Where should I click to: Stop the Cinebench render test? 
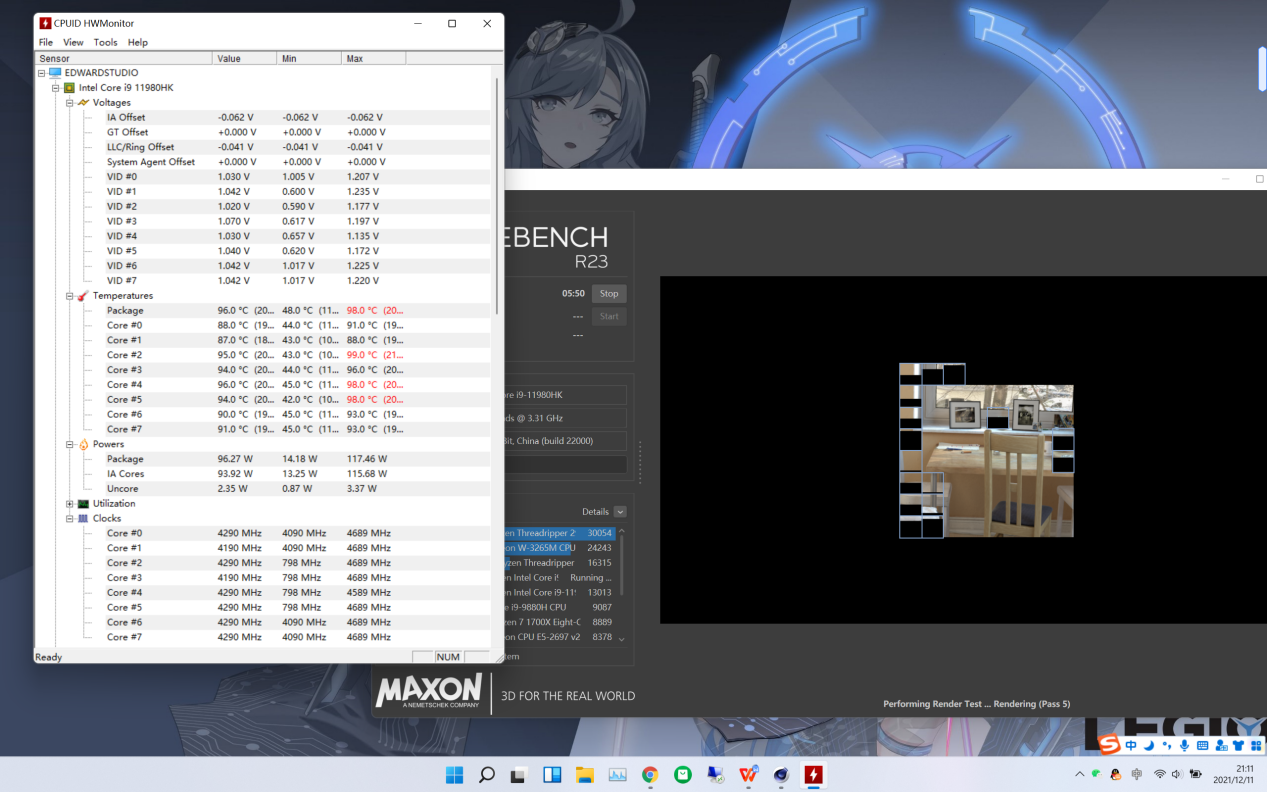(609, 293)
